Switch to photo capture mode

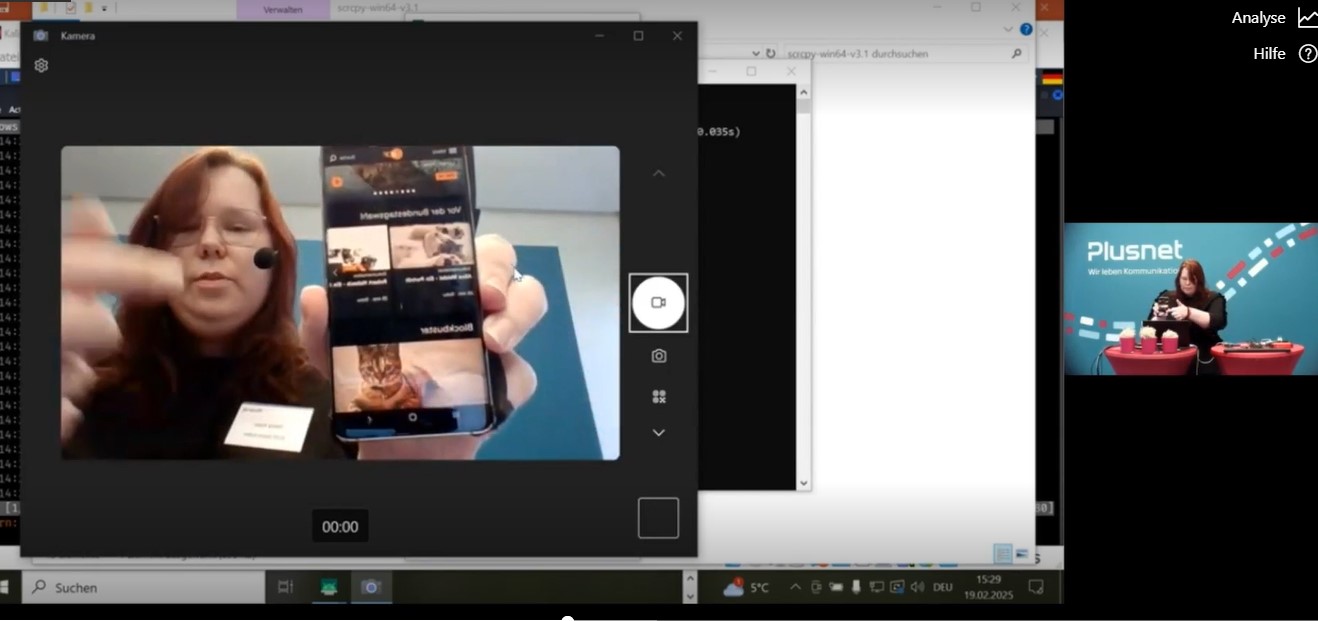pyautogui.click(x=658, y=356)
